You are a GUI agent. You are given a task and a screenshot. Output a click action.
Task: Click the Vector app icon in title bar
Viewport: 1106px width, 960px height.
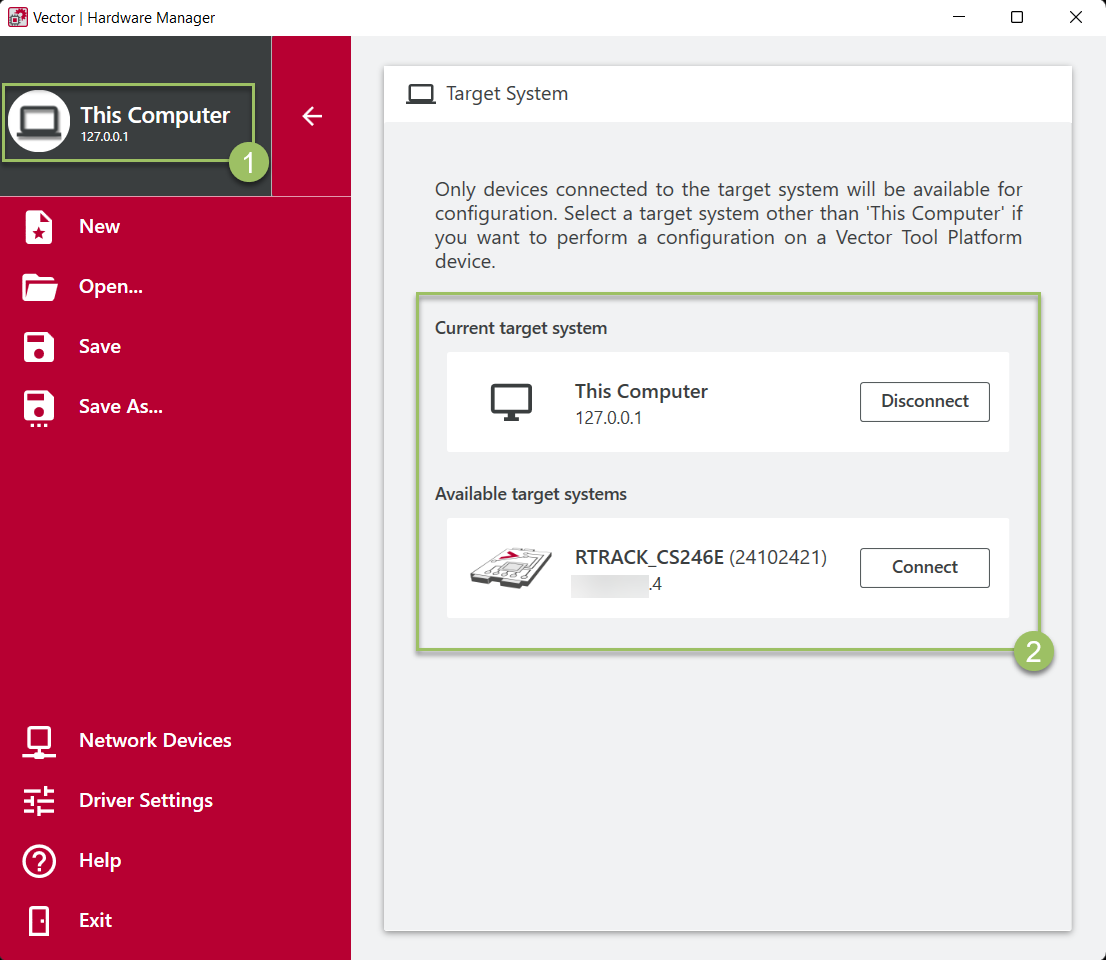pos(17,18)
